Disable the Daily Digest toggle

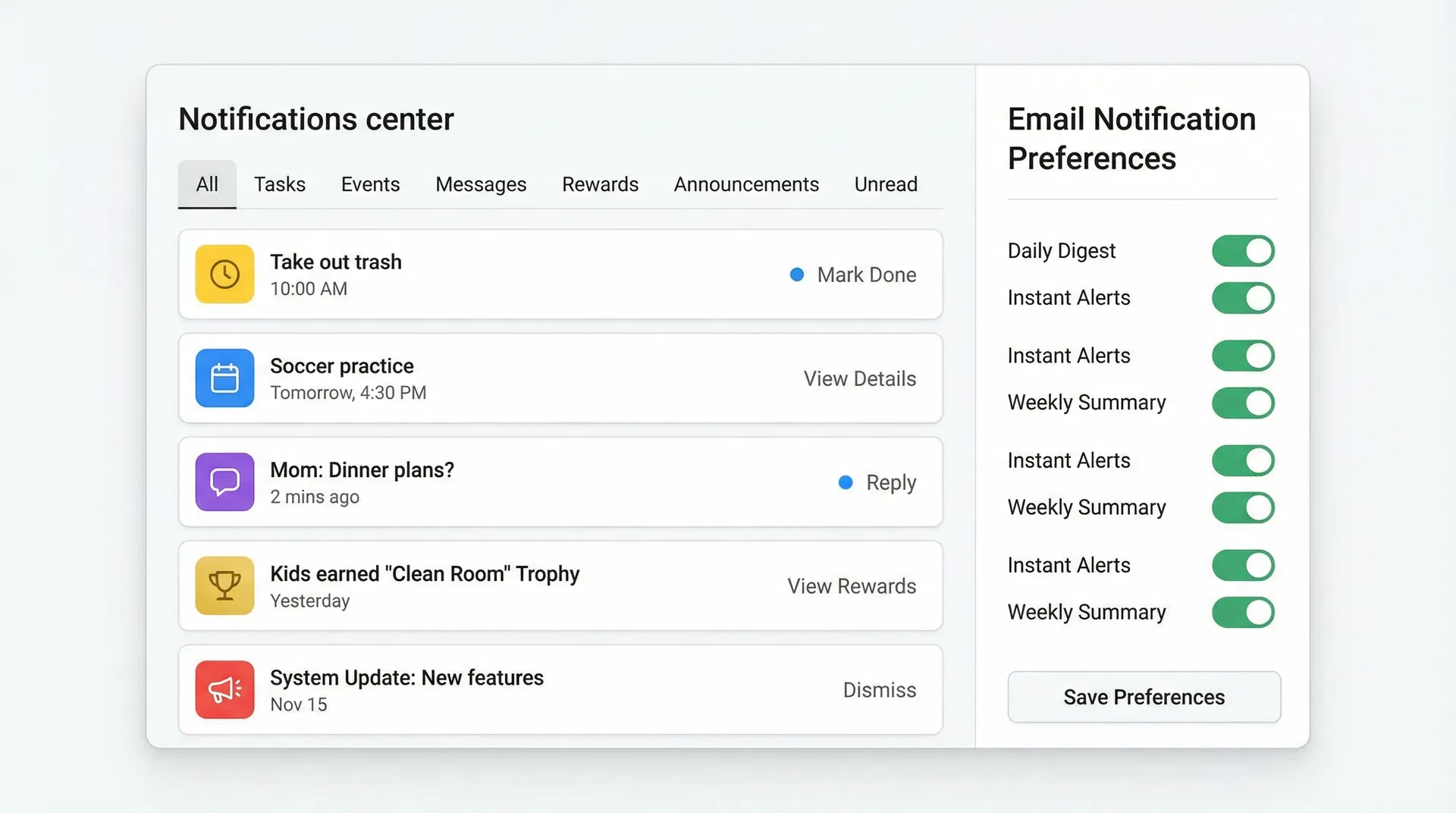click(1243, 250)
